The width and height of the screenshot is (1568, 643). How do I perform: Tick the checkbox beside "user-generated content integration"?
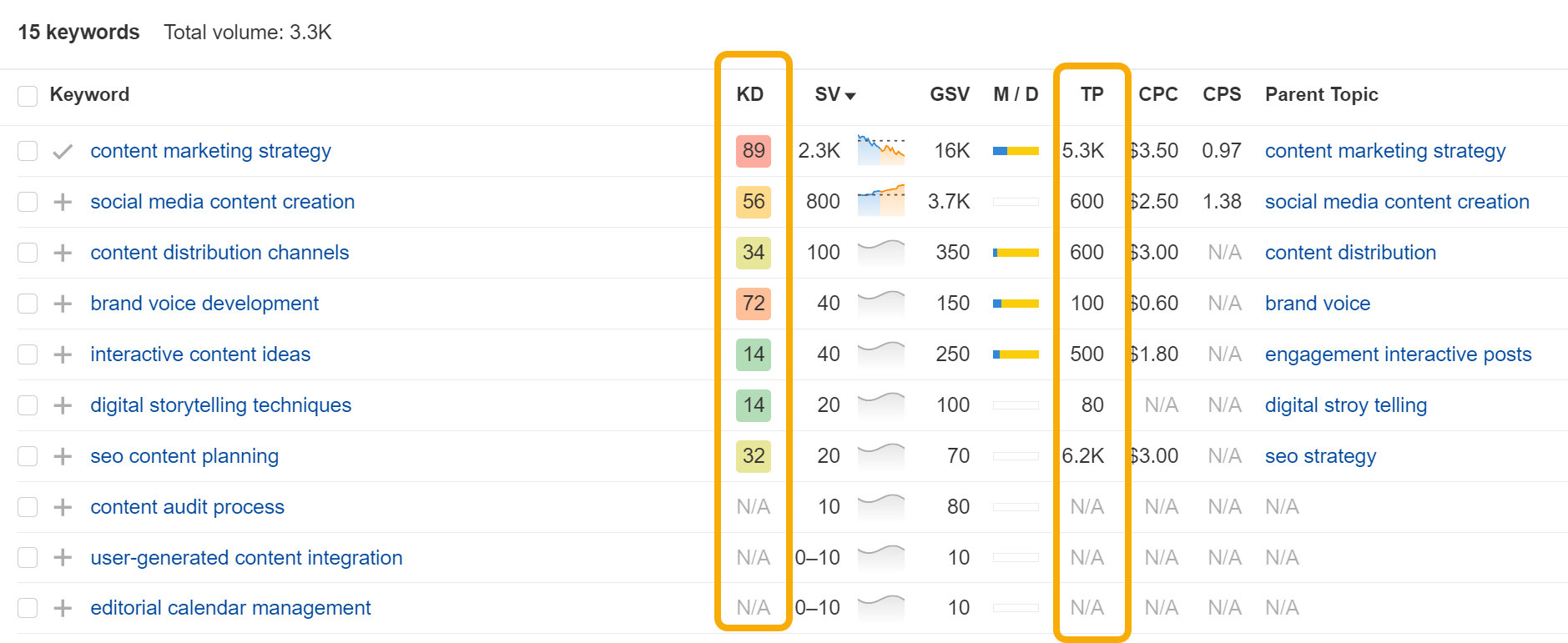pos(28,557)
